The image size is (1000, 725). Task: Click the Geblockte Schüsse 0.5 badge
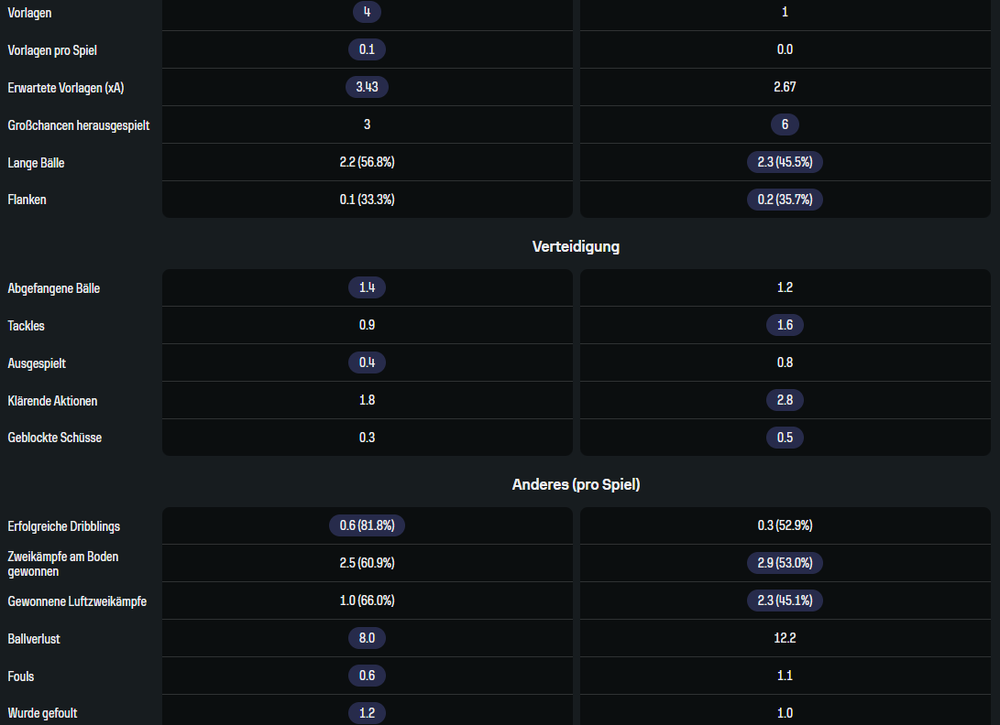(784, 437)
